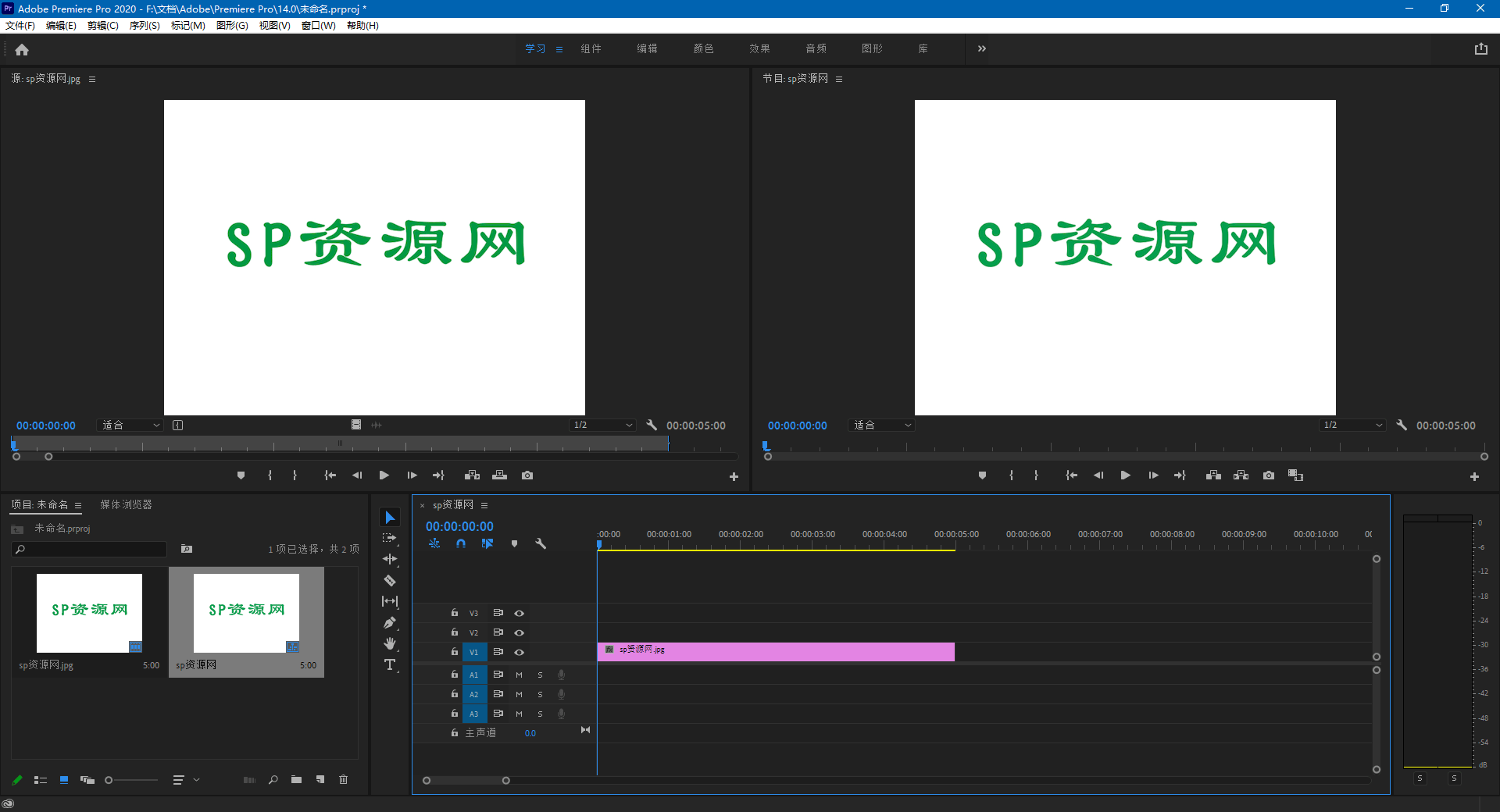Image resolution: width=1500 pixels, height=812 pixels.
Task: Open Program monitor settings wrench
Action: (1402, 426)
